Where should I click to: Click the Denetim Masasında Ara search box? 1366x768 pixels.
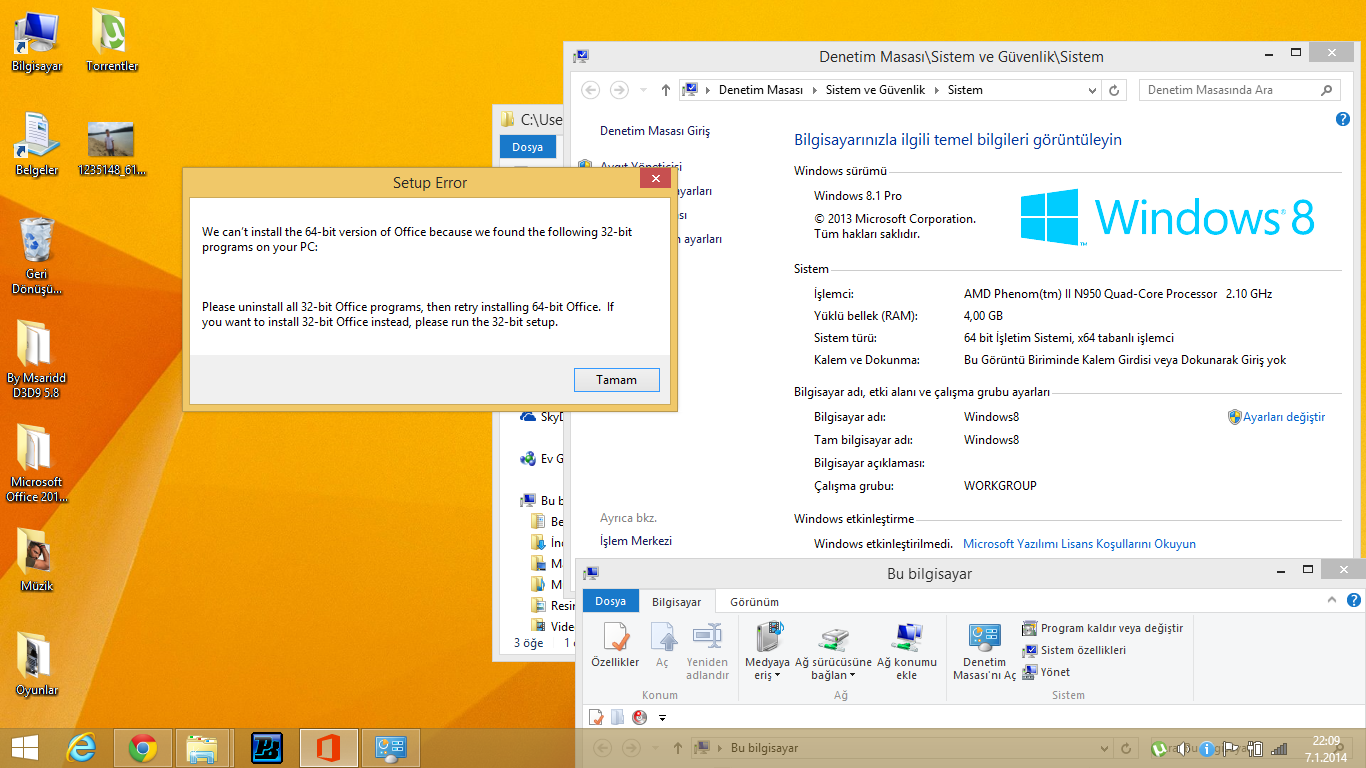point(1230,90)
